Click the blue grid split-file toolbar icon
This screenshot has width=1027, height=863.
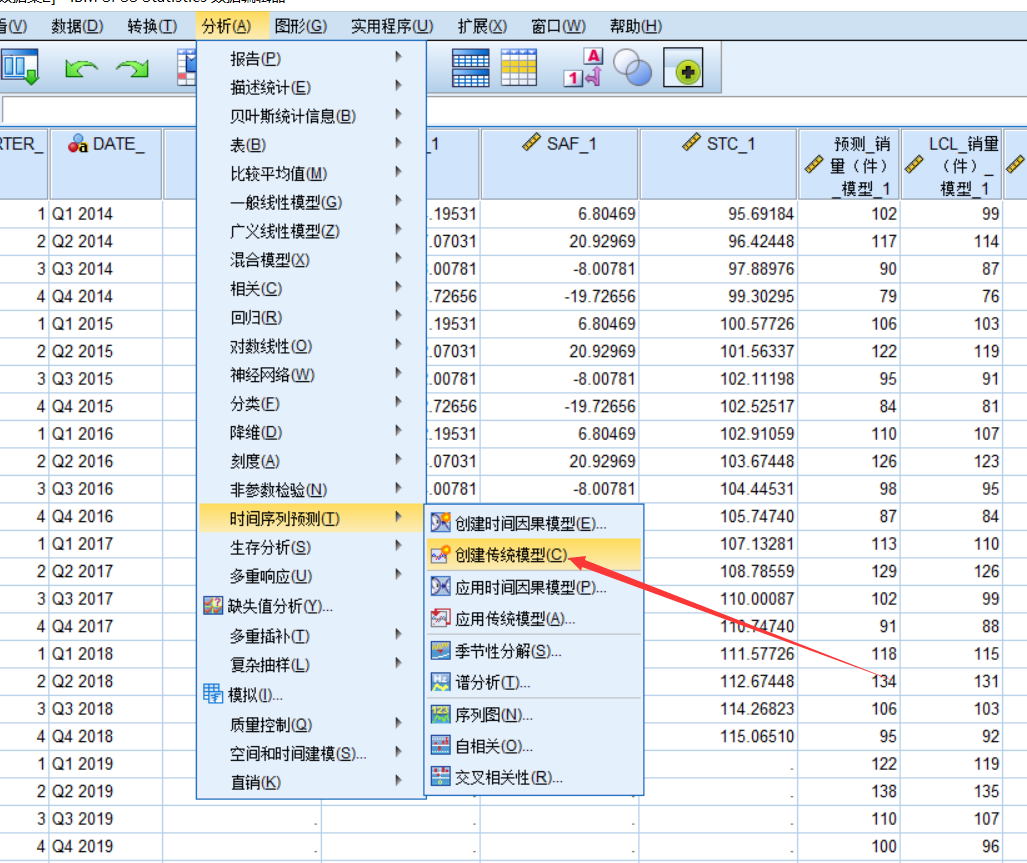pyautogui.click(x=470, y=68)
